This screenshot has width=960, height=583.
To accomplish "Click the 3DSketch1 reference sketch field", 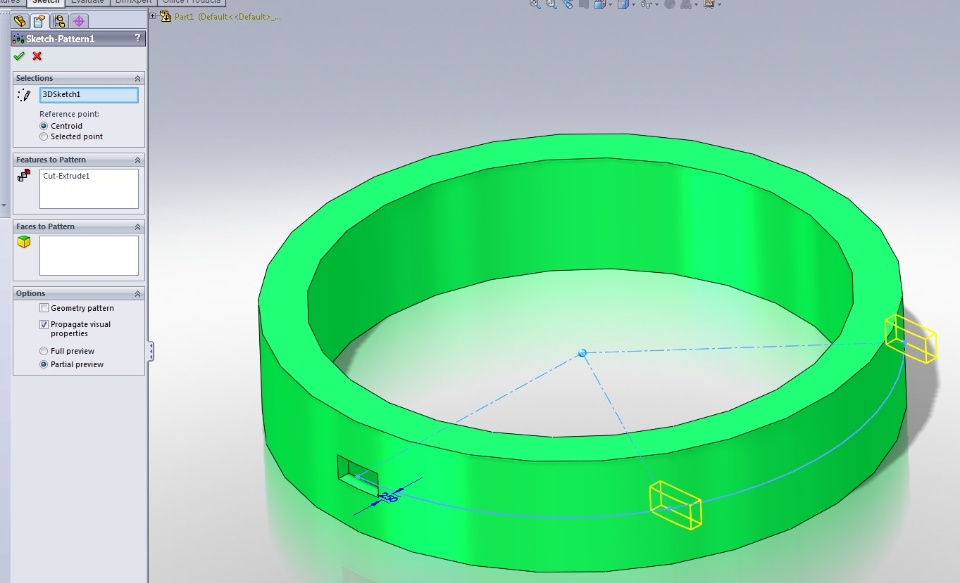I will [x=89, y=94].
